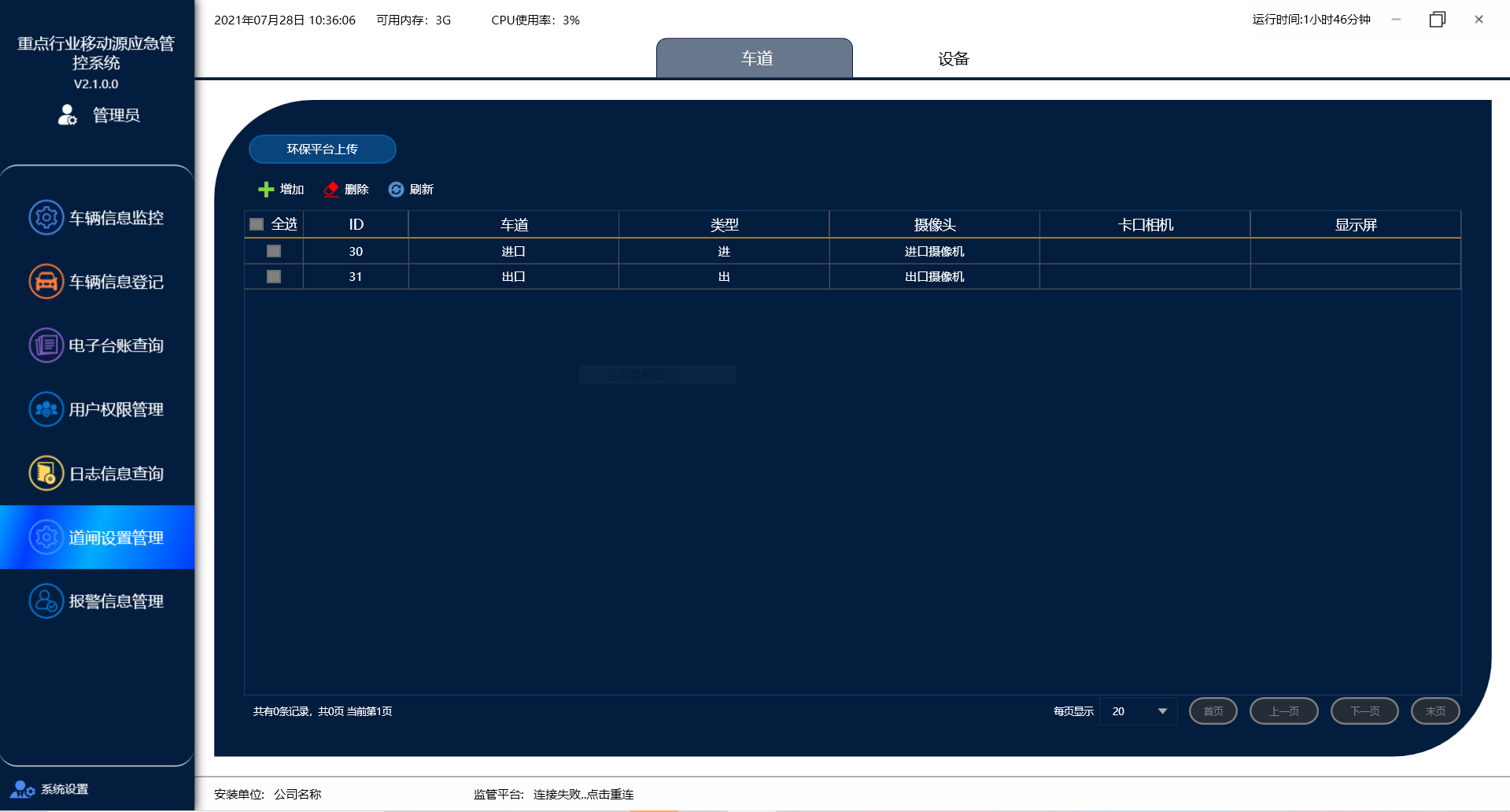Select the 车道 tab
Image resolution: width=1510 pixels, height=812 pixels.
tap(755, 59)
